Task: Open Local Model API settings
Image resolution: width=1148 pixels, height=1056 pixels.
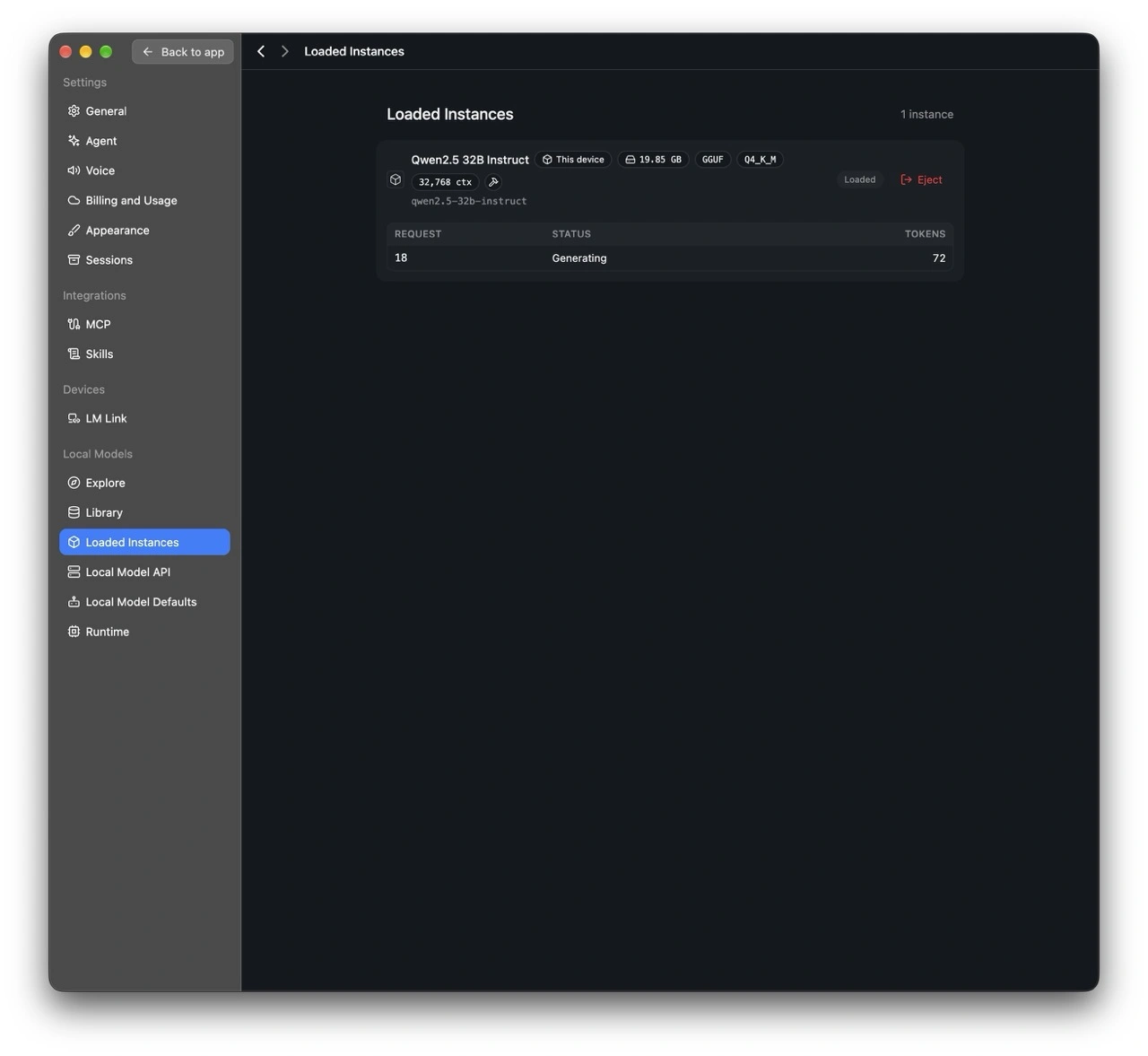Action: pyautogui.click(x=144, y=572)
